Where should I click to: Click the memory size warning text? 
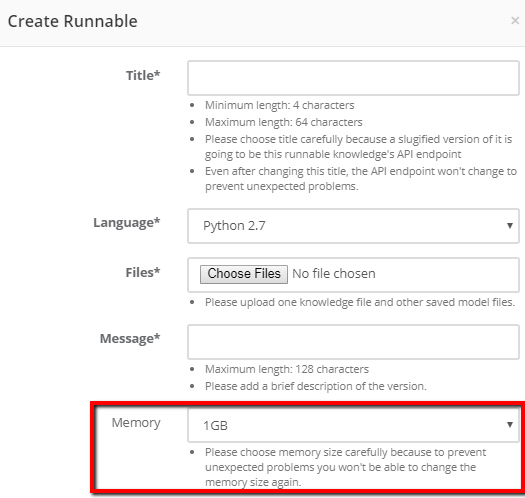coord(345,467)
